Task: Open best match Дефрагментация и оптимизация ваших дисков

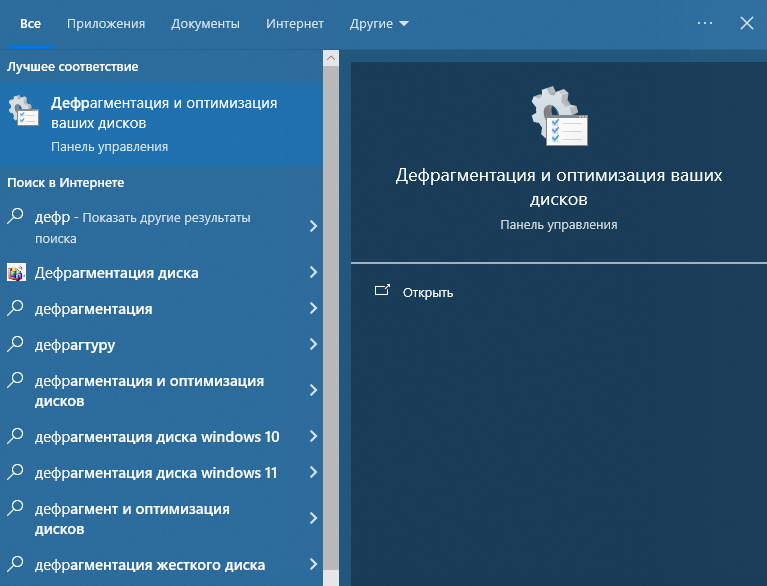Action: pyautogui.click(x=161, y=124)
